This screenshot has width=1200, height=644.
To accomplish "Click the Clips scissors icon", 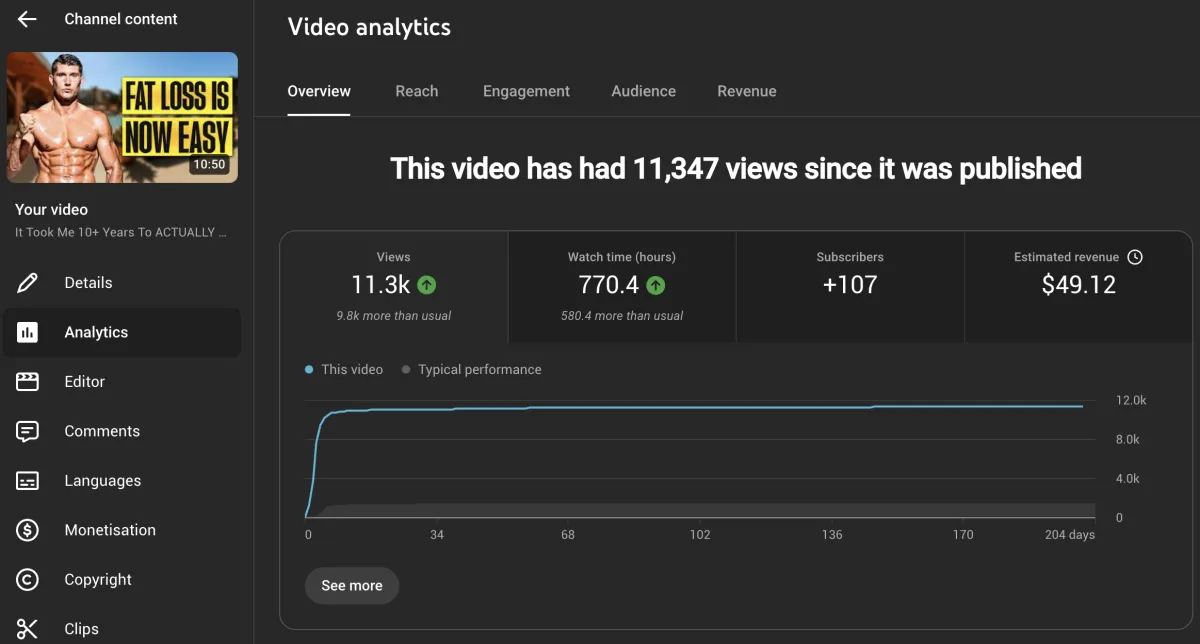I will (x=28, y=629).
